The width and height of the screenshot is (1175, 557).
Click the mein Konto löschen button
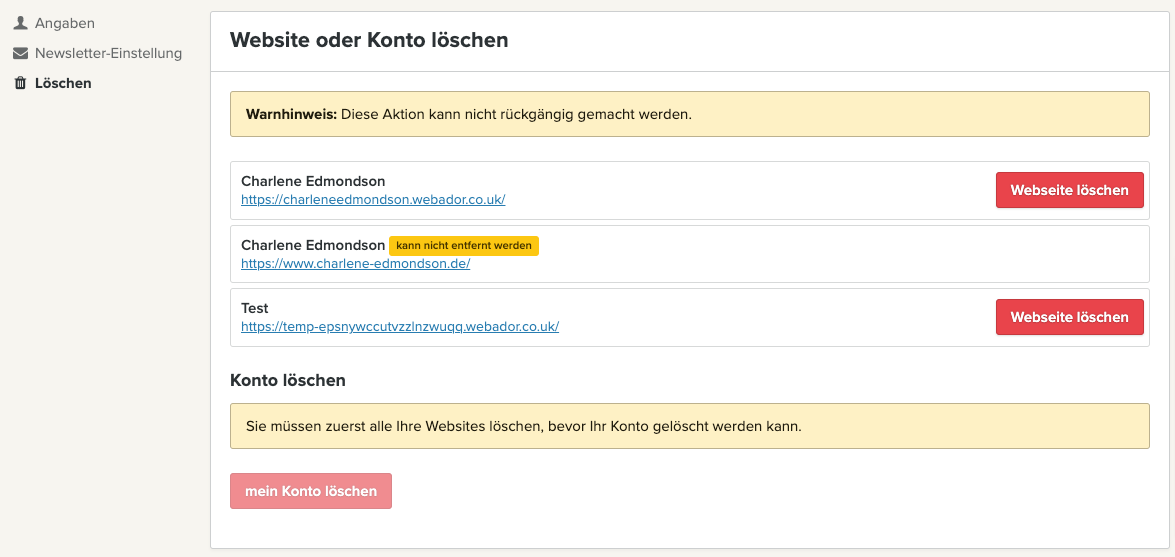coord(311,491)
